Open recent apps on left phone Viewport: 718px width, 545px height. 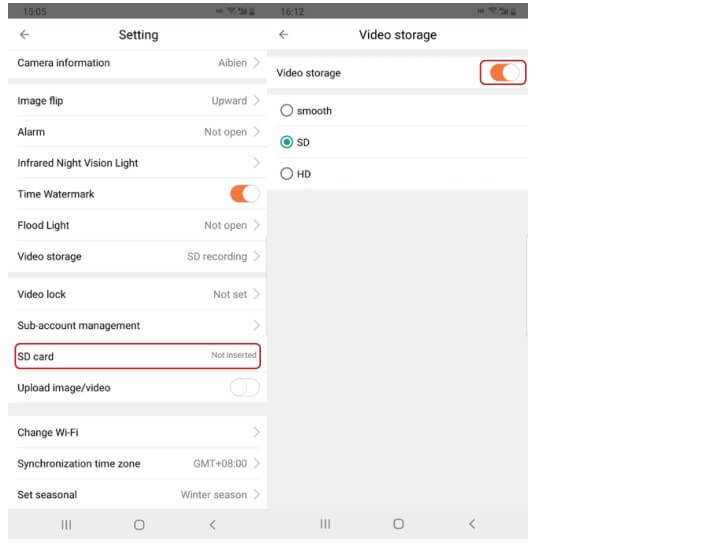pyautogui.click(x=66, y=524)
